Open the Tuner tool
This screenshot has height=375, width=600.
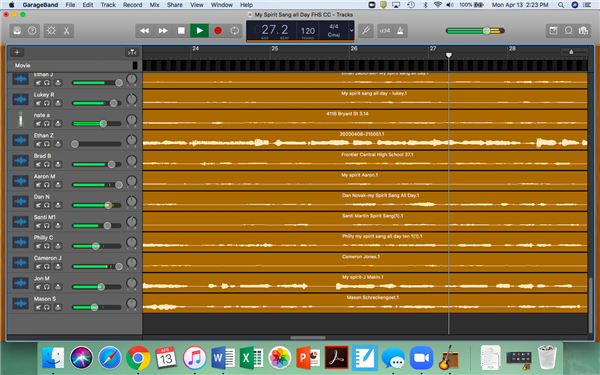[x=366, y=31]
